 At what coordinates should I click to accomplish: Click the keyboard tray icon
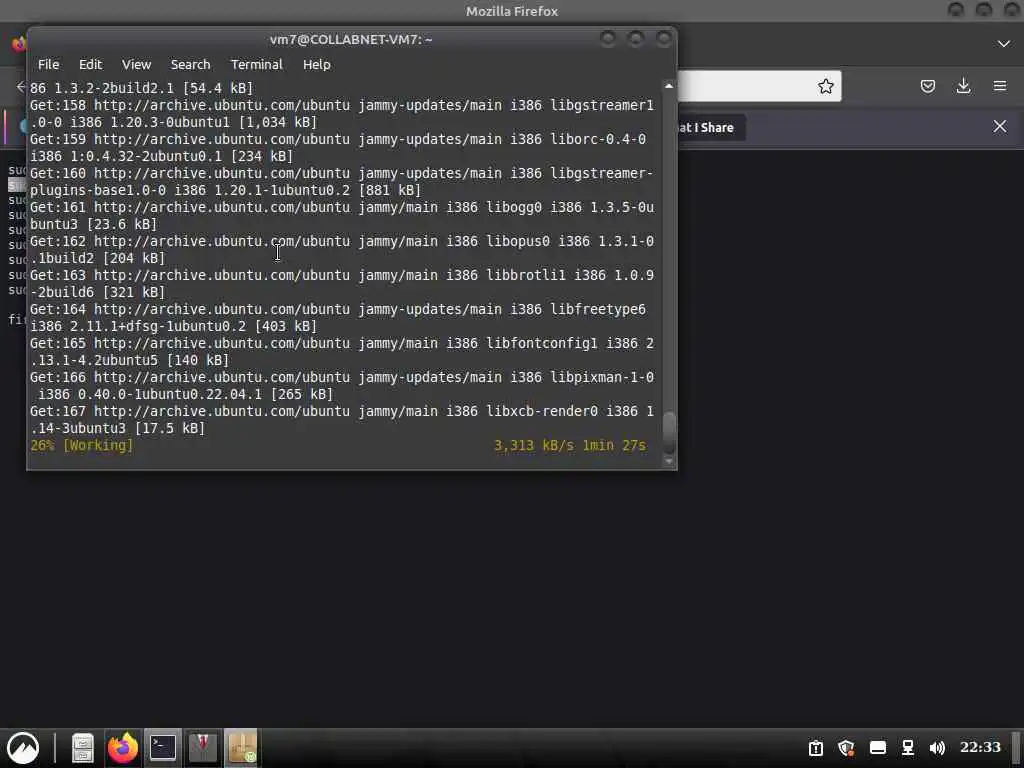point(878,748)
